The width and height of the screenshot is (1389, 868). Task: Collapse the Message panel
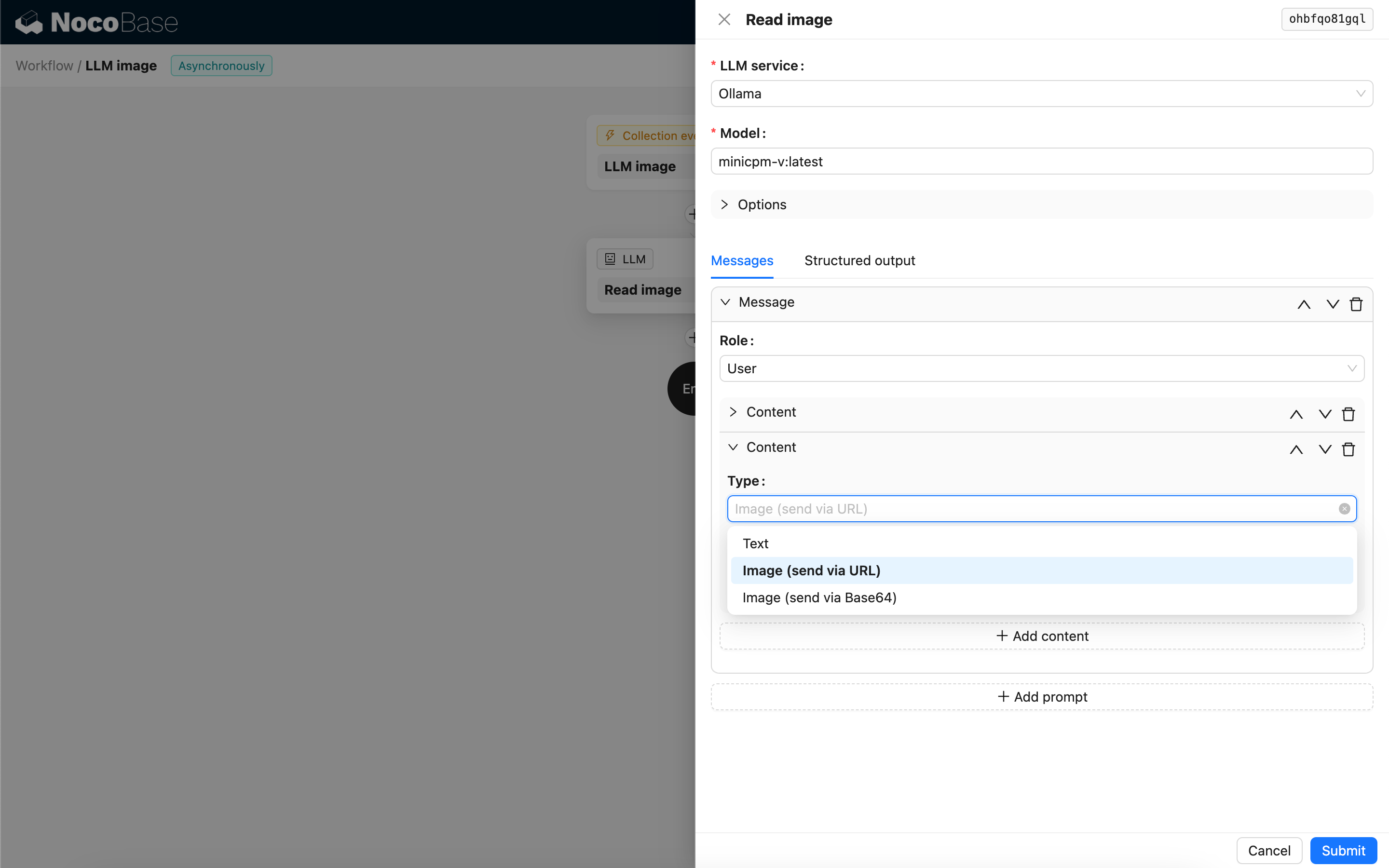725,302
